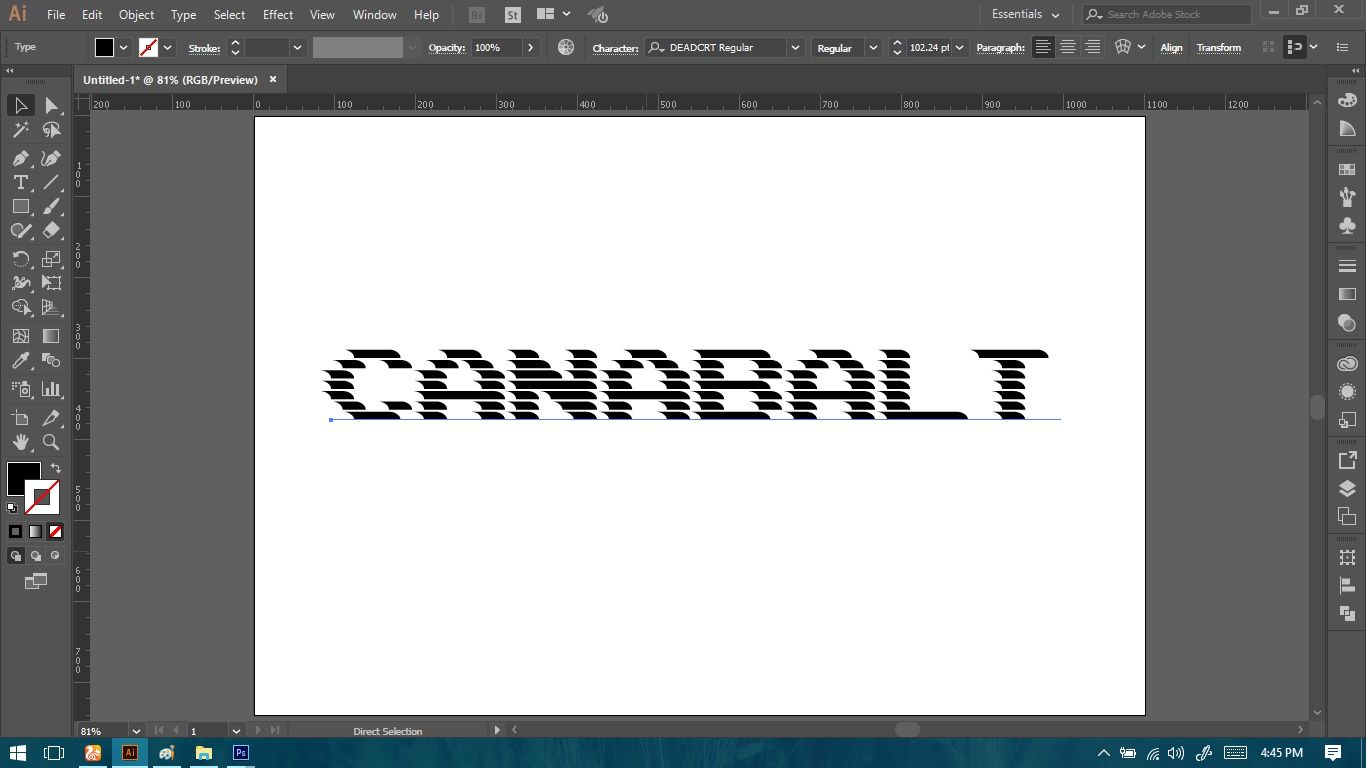Select the Scale tool
The image size is (1366, 768).
[51, 259]
